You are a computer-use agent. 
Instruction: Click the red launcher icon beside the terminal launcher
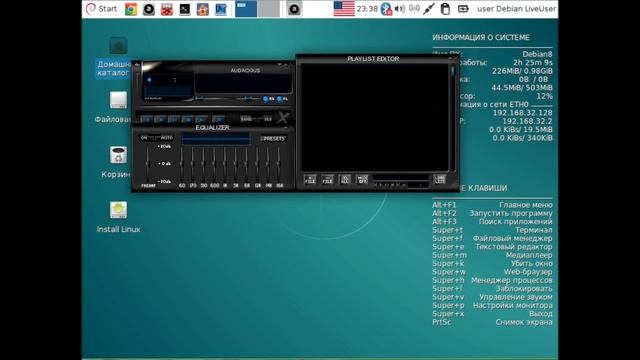tap(167, 9)
